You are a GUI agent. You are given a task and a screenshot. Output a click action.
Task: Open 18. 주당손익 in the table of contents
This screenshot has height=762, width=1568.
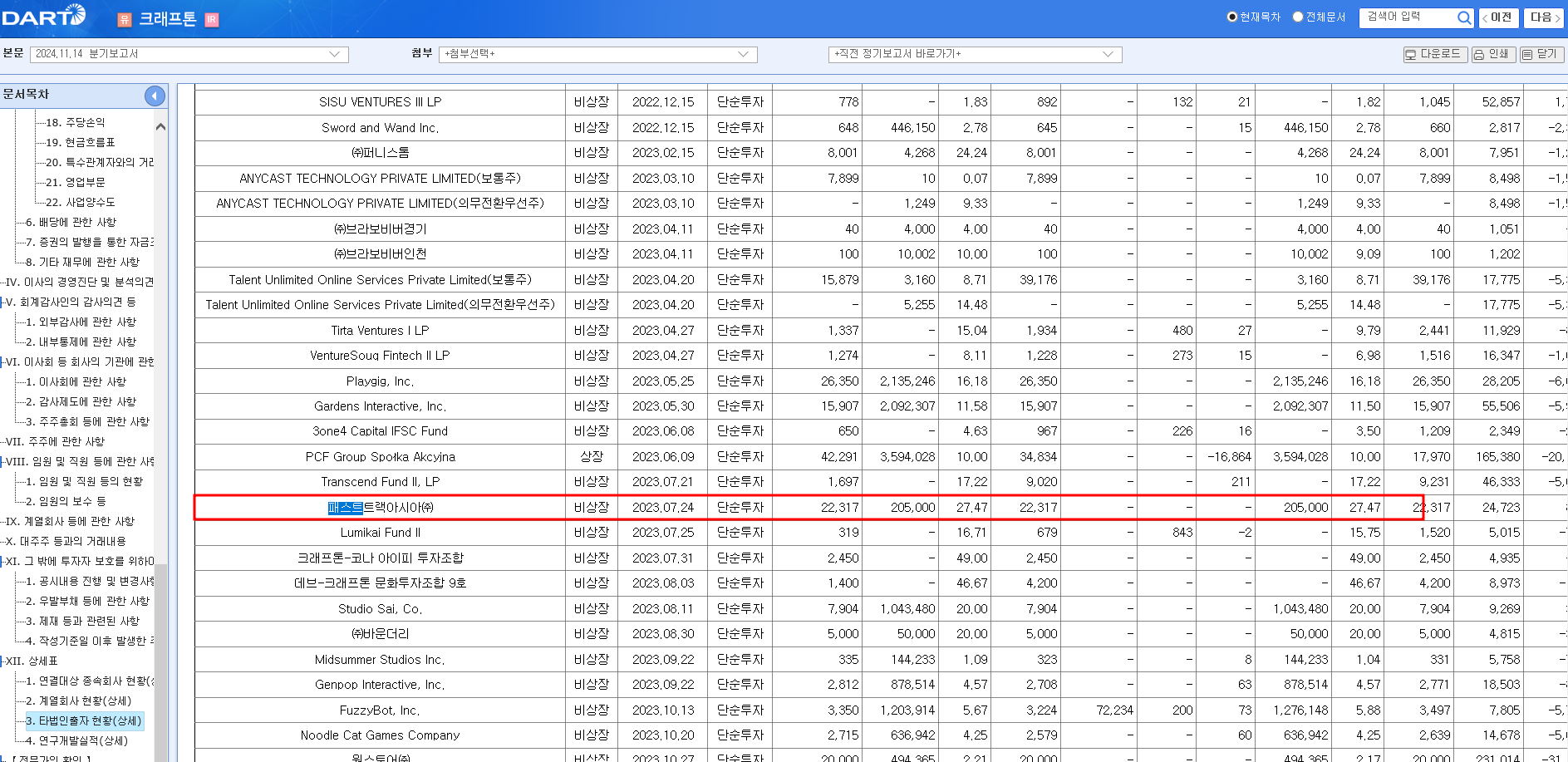tap(75, 122)
